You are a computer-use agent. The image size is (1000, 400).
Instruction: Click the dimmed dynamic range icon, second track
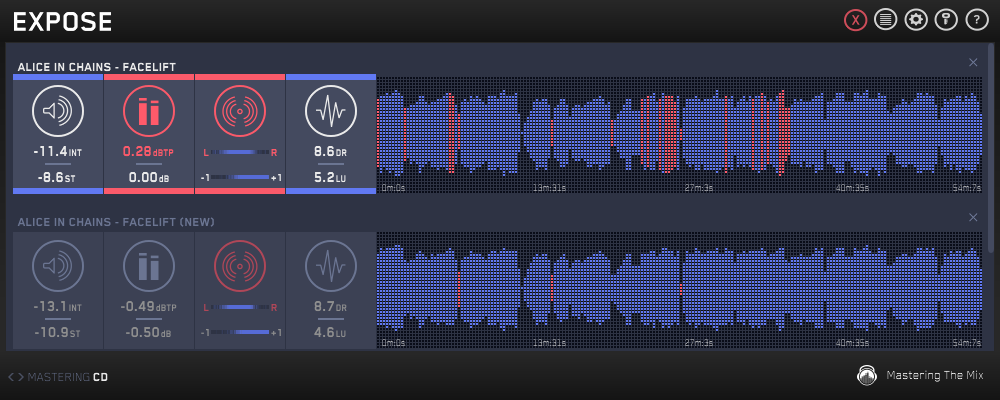[x=331, y=266]
